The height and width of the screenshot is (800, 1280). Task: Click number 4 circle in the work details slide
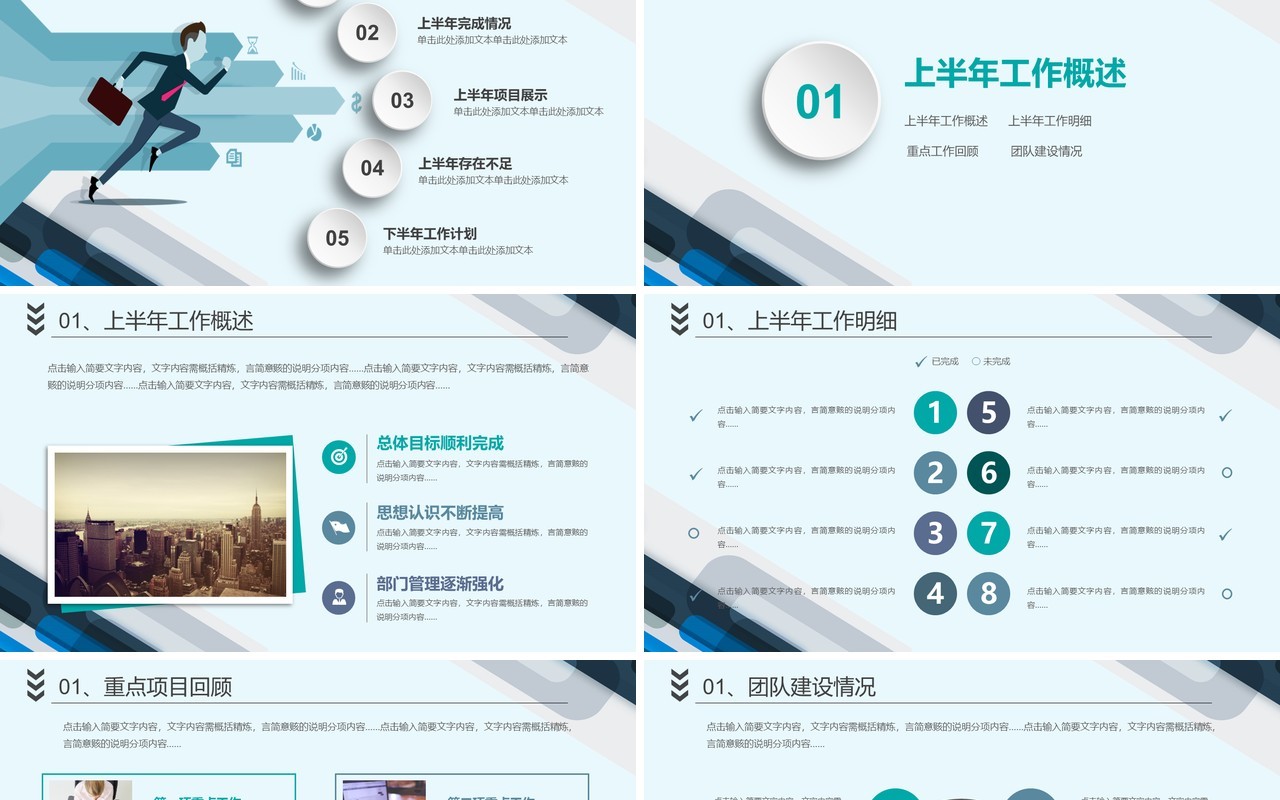[x=935, y=593]
